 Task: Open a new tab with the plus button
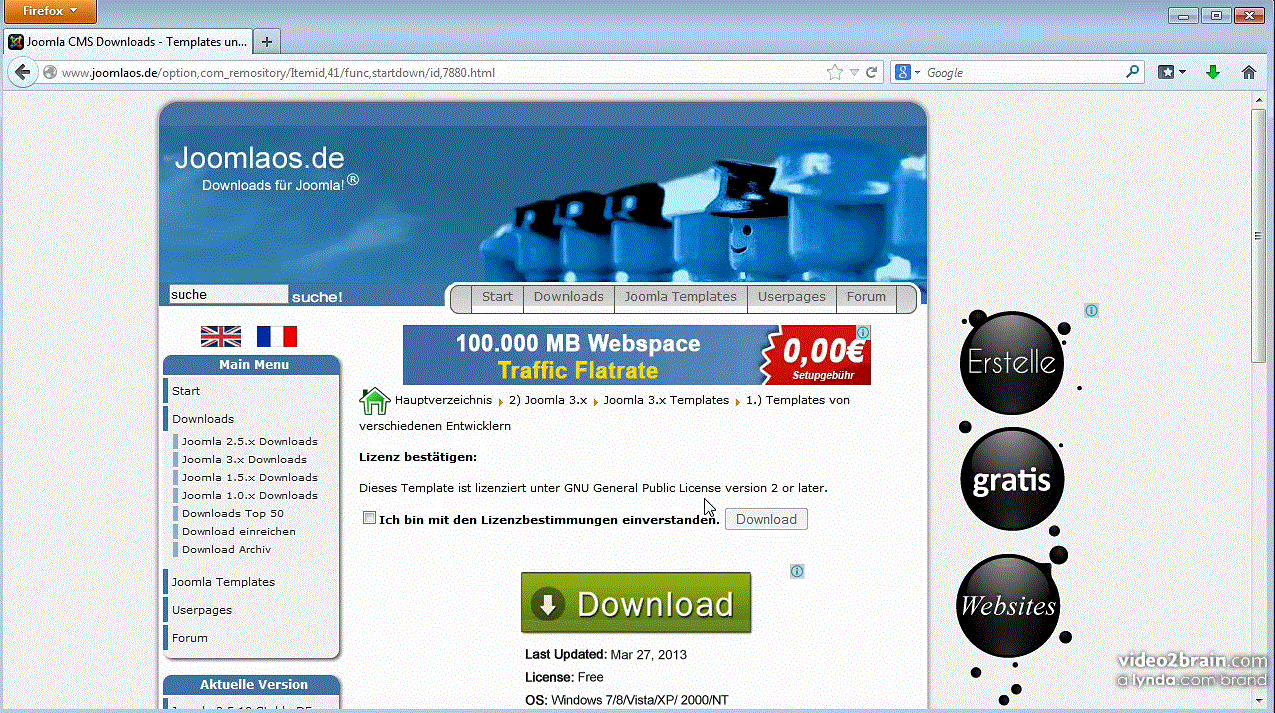coord(266,42)
